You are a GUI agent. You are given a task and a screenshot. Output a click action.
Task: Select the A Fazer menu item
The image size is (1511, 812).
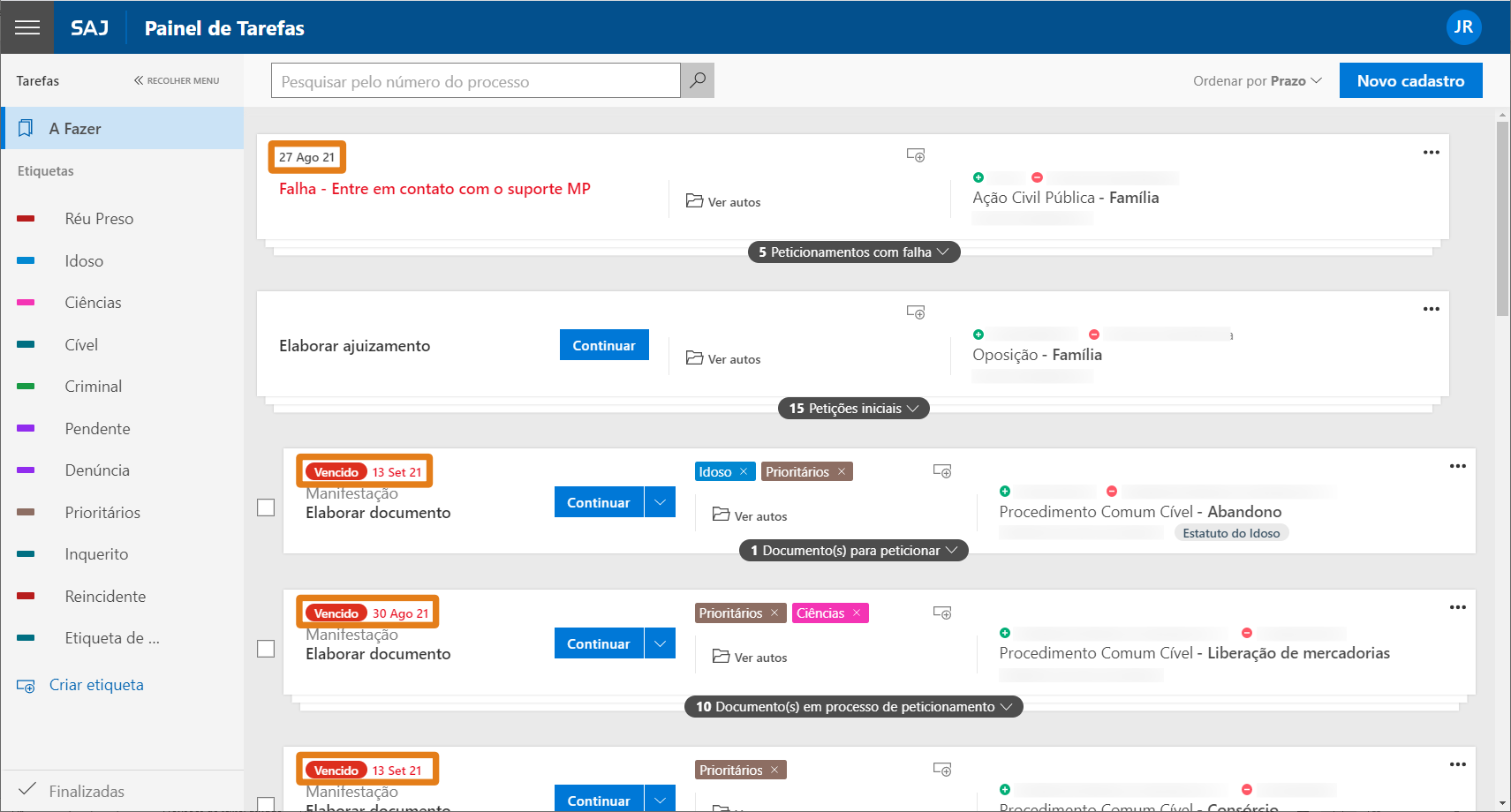[122, 129]
